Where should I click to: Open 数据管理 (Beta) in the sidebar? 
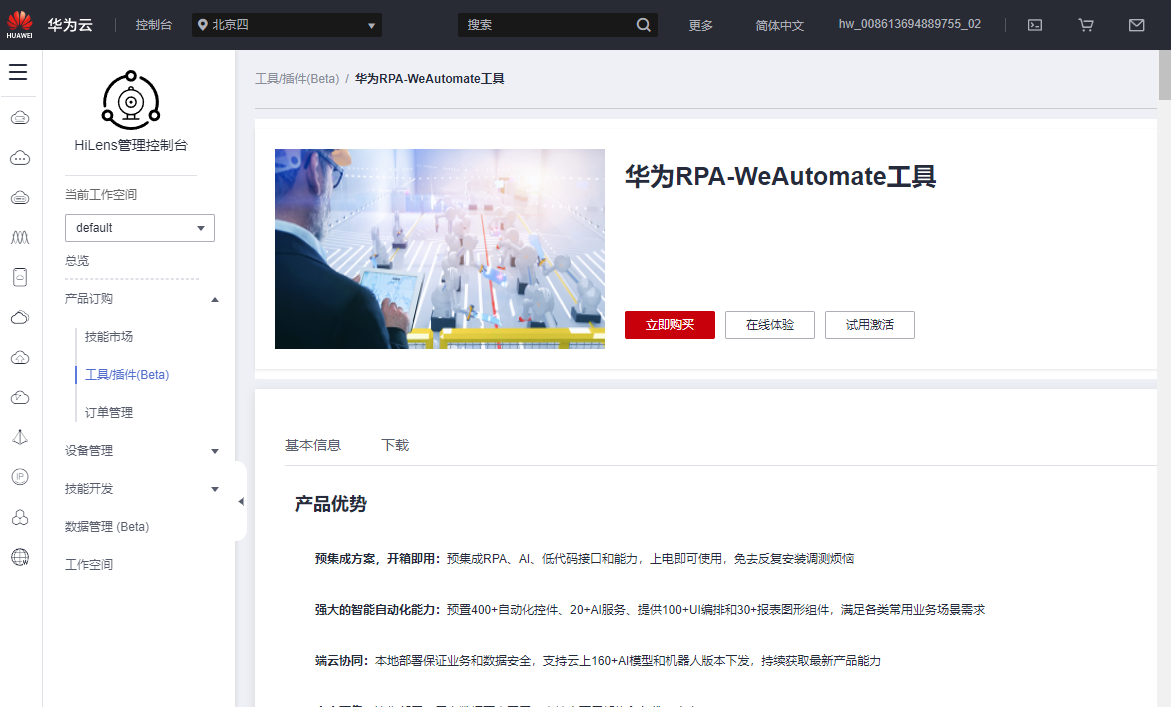click(107, 527)
